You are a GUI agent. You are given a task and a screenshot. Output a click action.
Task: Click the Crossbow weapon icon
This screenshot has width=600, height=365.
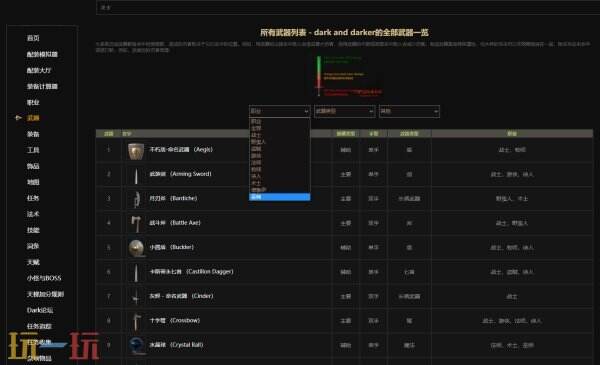136,321
